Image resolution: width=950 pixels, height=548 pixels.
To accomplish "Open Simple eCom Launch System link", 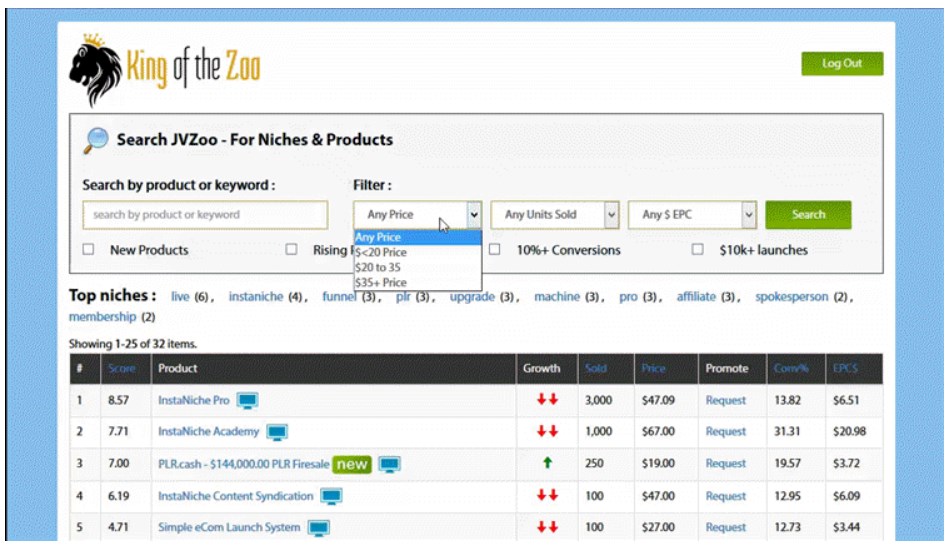I will coord(229,527).
